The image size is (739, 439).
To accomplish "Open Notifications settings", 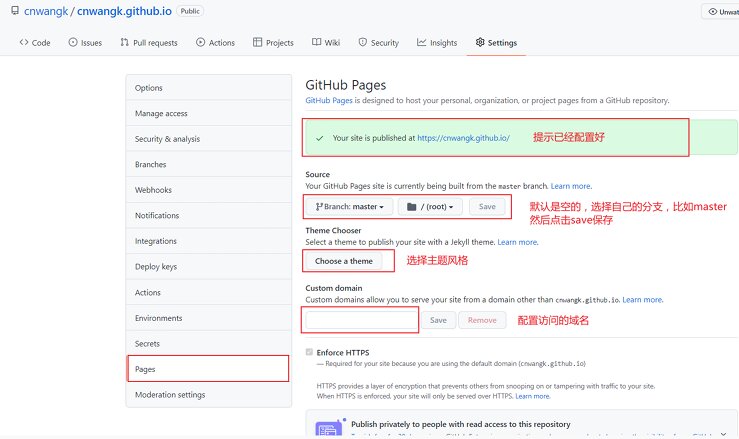I will coord(209,215).
